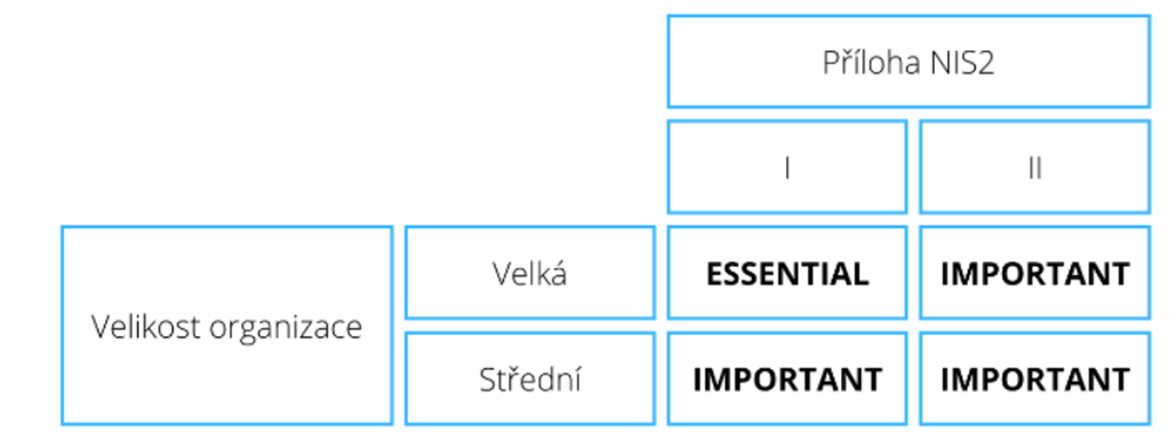
Task: Select the Střední row label
Action: coord(530,379)
